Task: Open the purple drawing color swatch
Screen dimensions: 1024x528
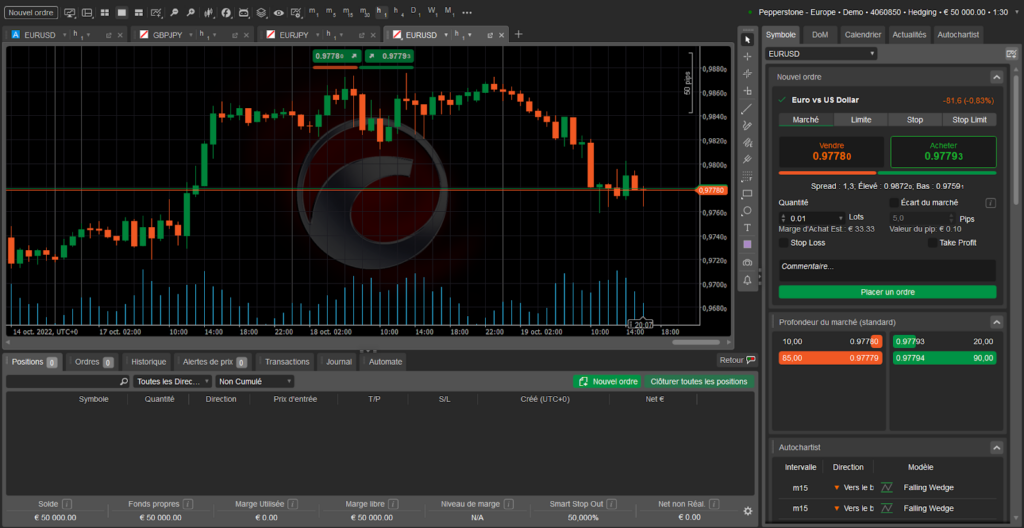Action: [748, 244]
